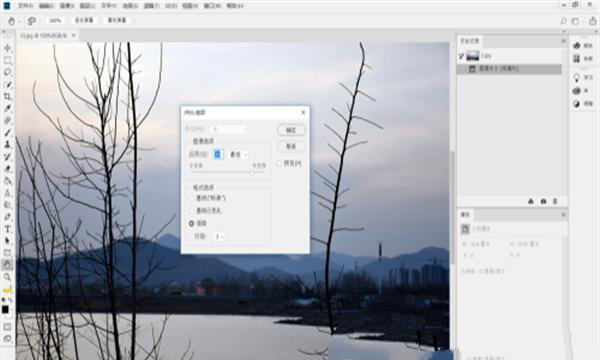
Task: Select 基线已优化 format radio option
Action: point(192,210)
